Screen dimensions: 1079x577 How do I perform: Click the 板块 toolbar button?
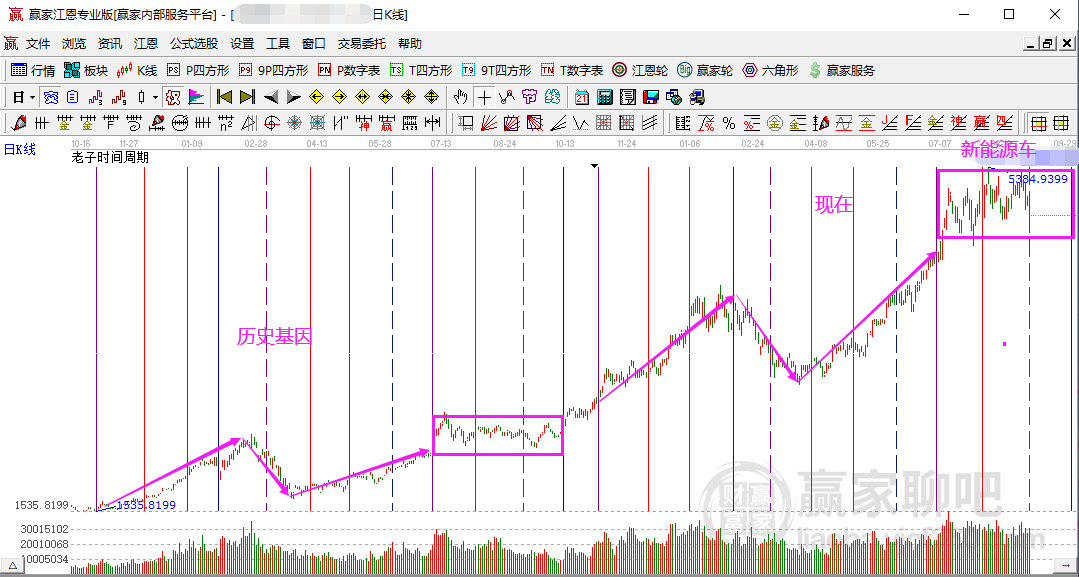click(86, 70)
